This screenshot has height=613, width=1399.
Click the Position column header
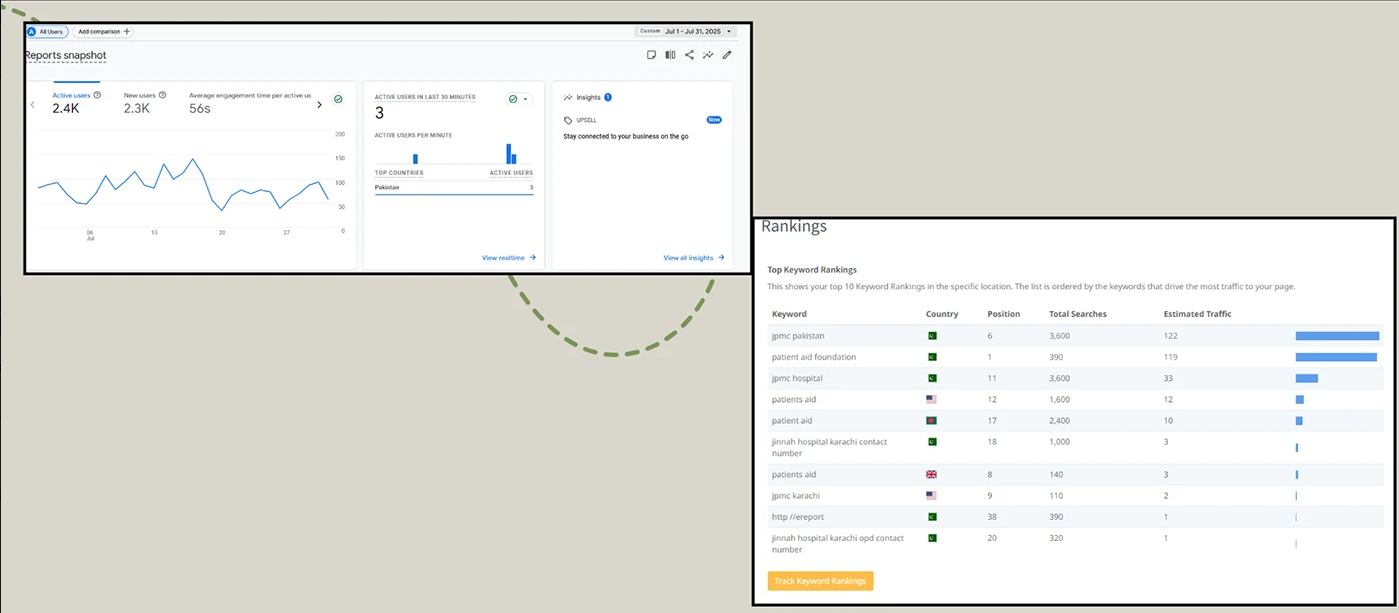(x=1004, y=314)
